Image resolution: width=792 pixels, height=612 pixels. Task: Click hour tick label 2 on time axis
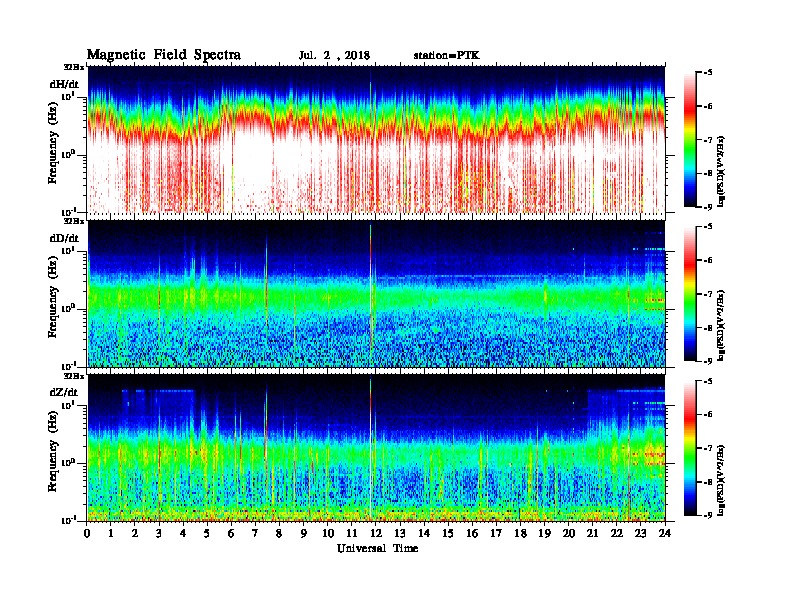(135, 533)
